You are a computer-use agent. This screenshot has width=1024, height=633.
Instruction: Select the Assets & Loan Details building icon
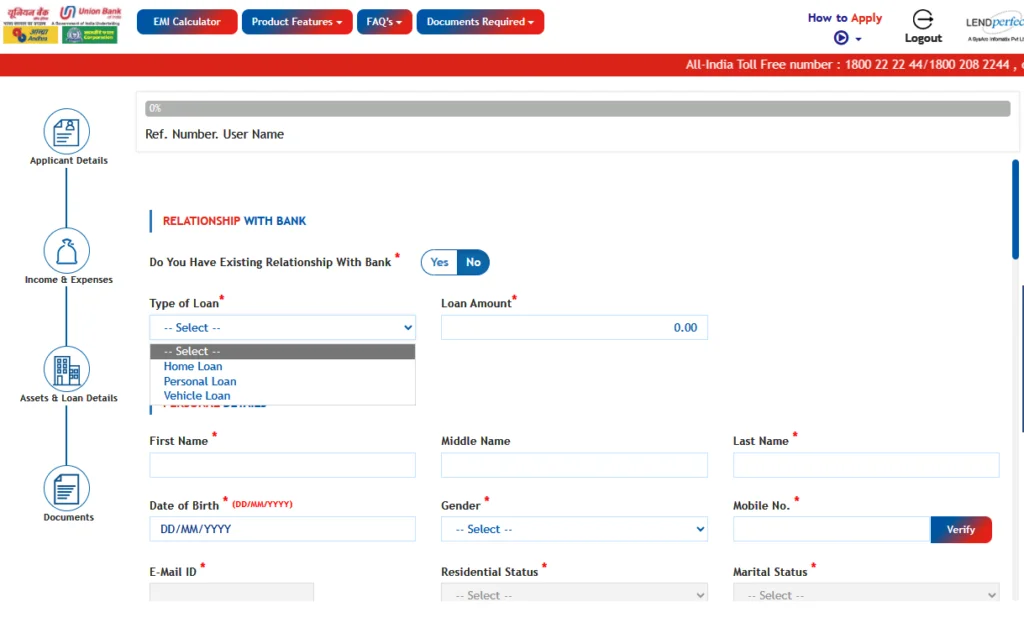pos(67,369)
